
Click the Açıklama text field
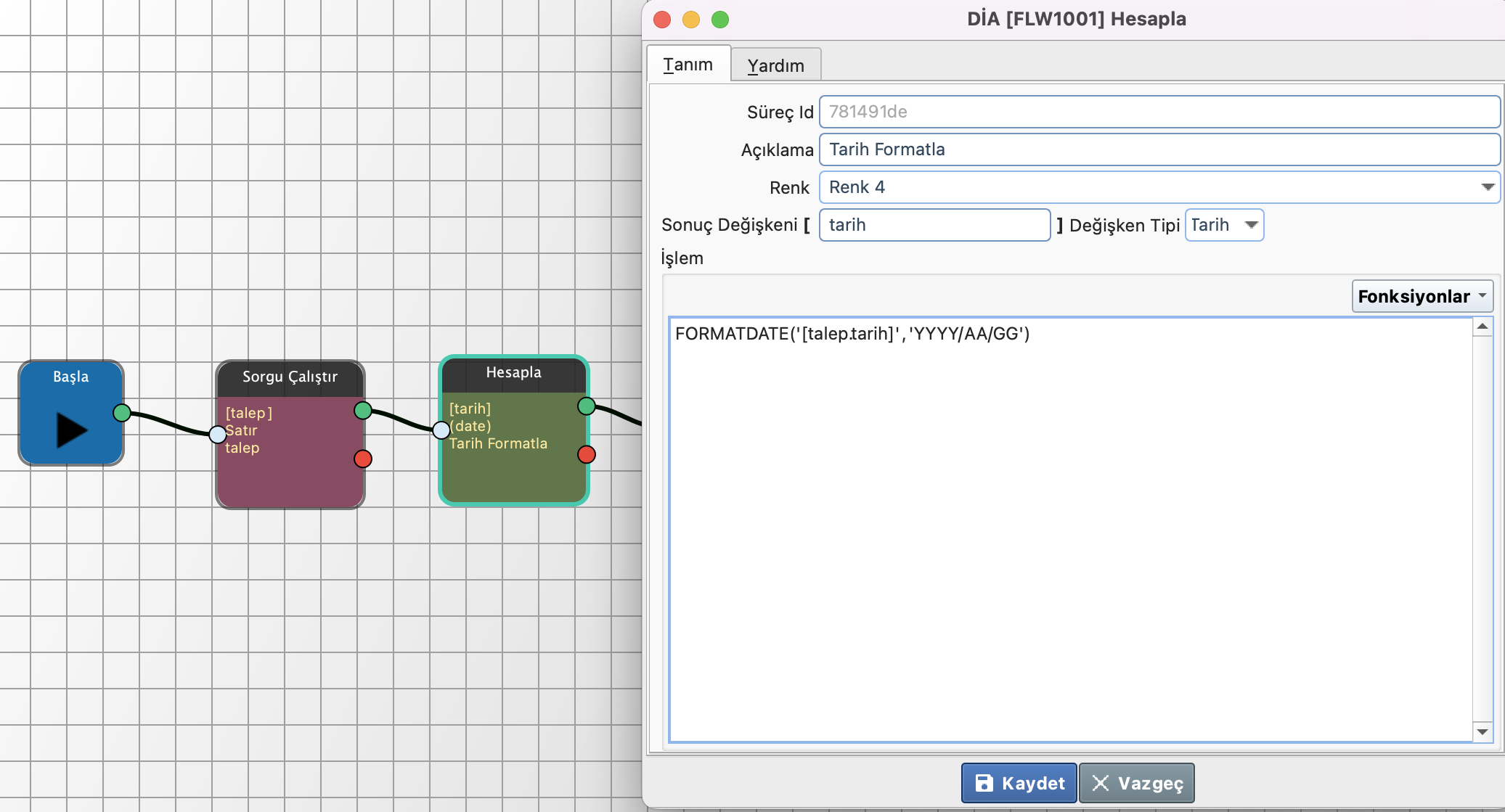[1159, 149]
